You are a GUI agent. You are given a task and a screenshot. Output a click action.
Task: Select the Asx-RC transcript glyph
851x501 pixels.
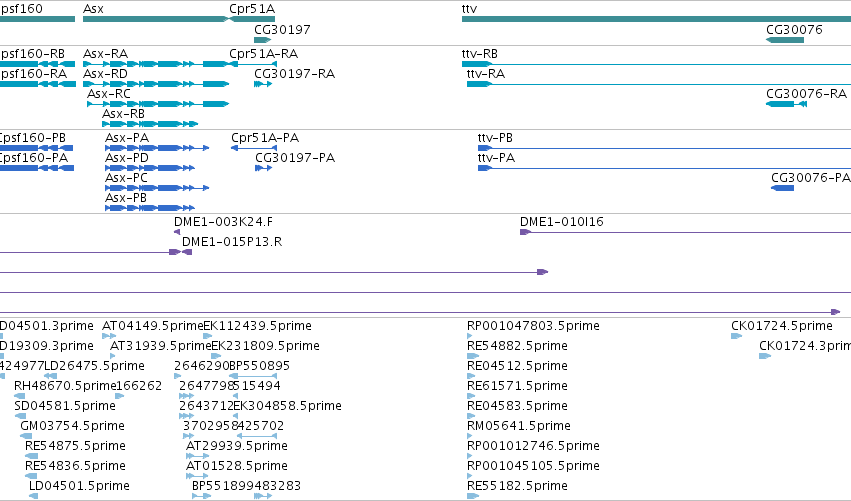click(158, 104)
